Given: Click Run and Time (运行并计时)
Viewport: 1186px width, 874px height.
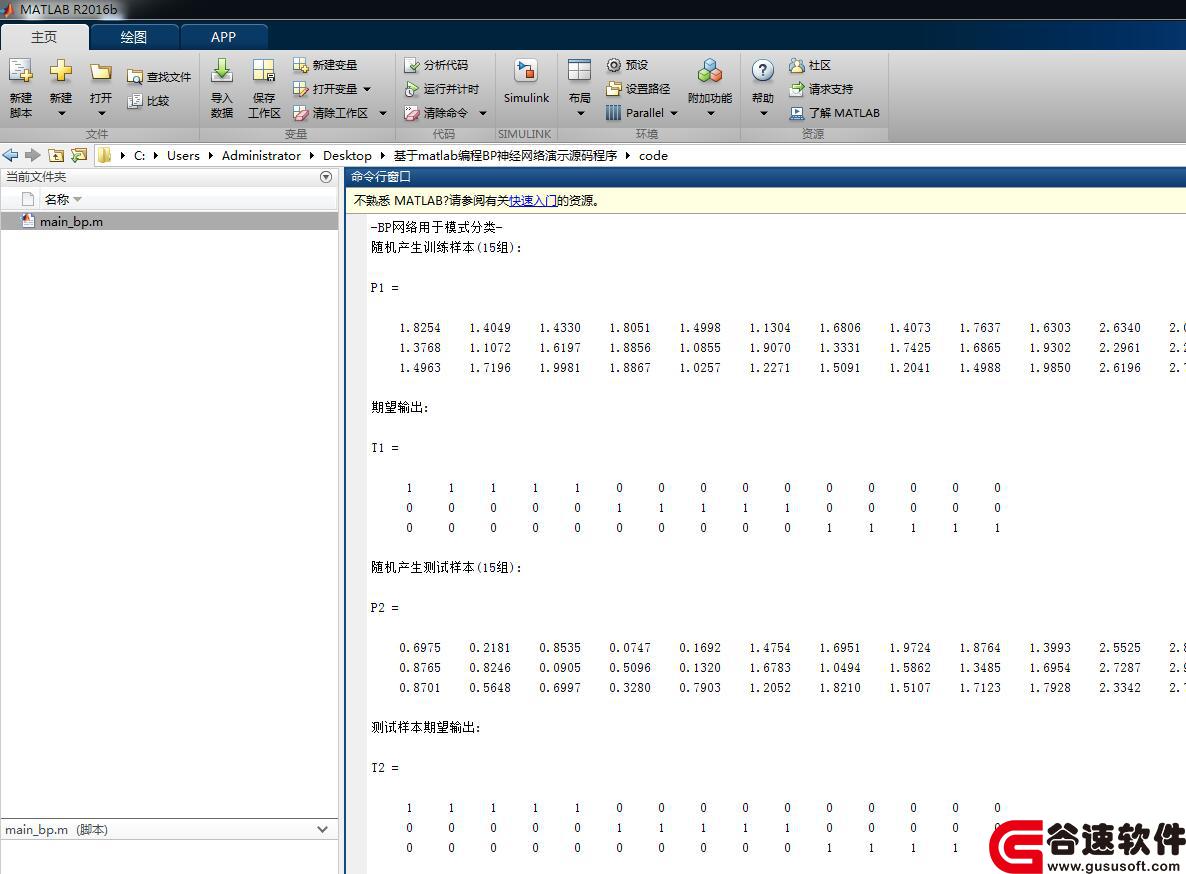Looking at the screenshot, I should 442,89.
